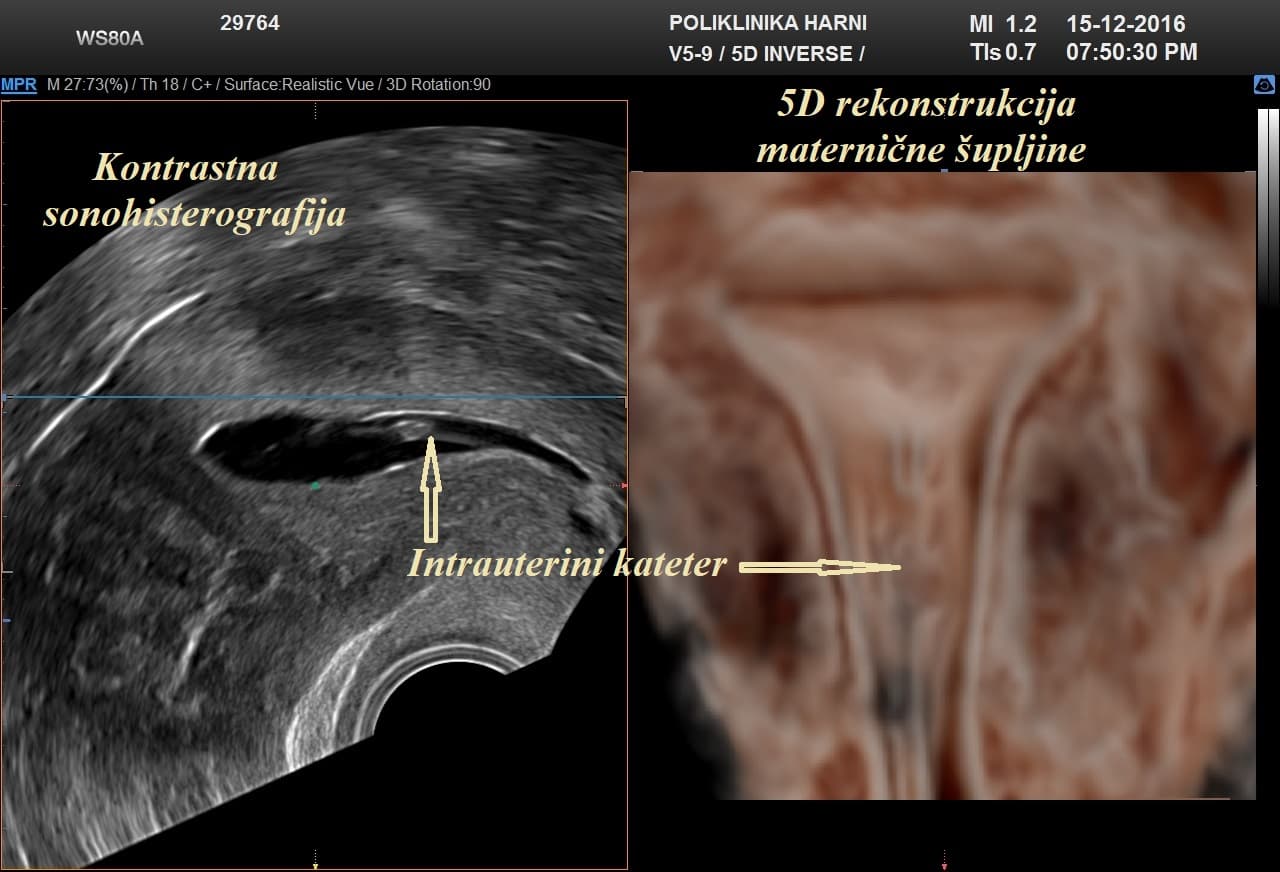Image resolution: width=1280 pixels, height=872 pixels.
Task: Click the green dot marker in the scan
Action: [x=315, y=486]
